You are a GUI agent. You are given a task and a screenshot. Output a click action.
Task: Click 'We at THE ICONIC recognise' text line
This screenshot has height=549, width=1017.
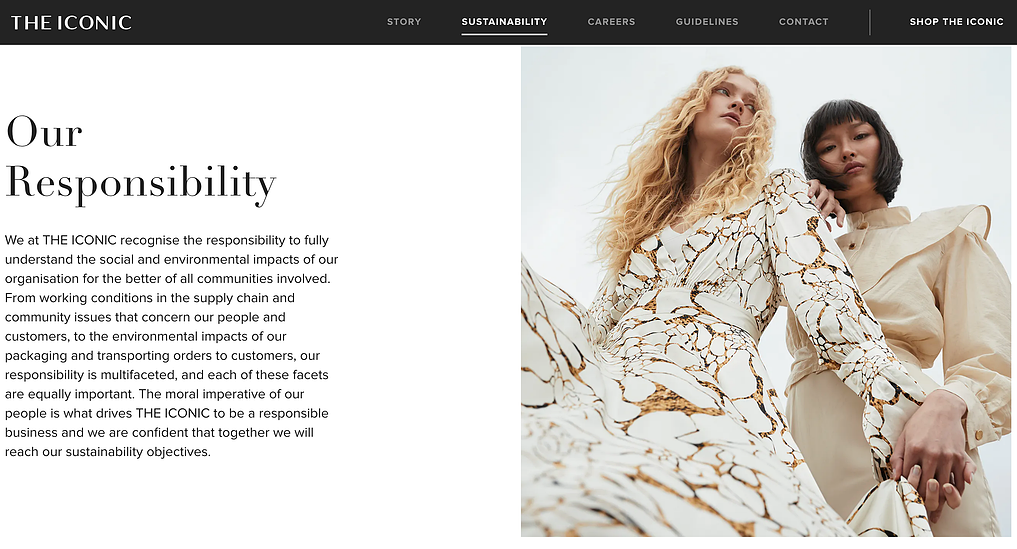(167, 240)
